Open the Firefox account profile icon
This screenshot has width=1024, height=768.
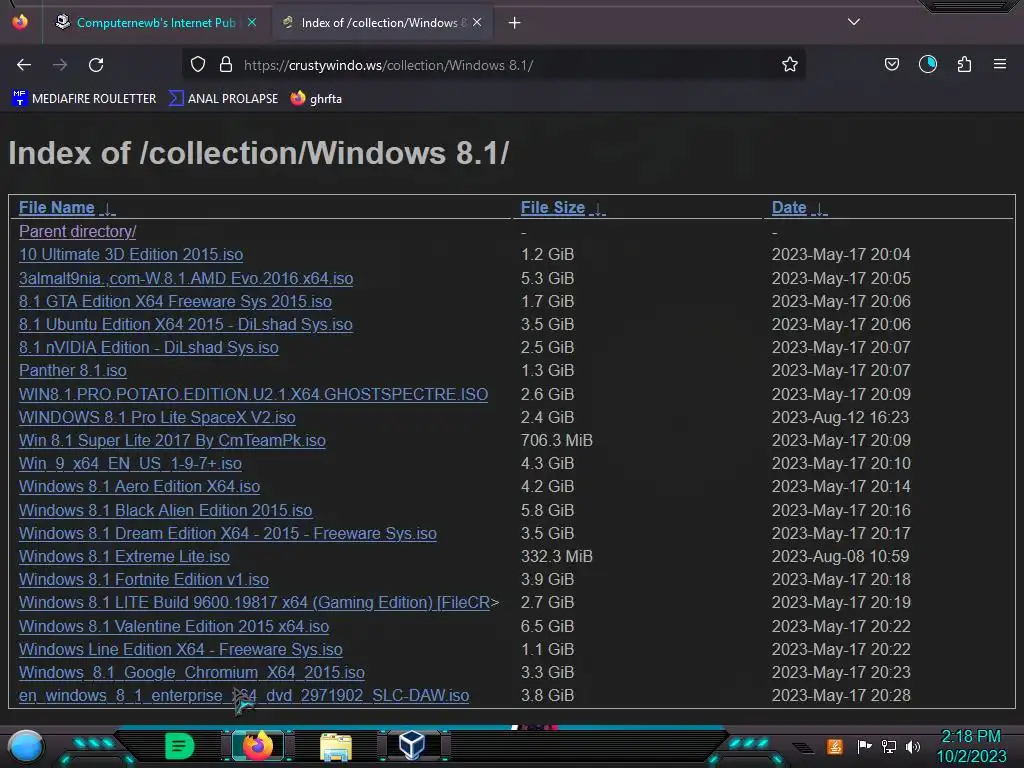click(927, 65)
